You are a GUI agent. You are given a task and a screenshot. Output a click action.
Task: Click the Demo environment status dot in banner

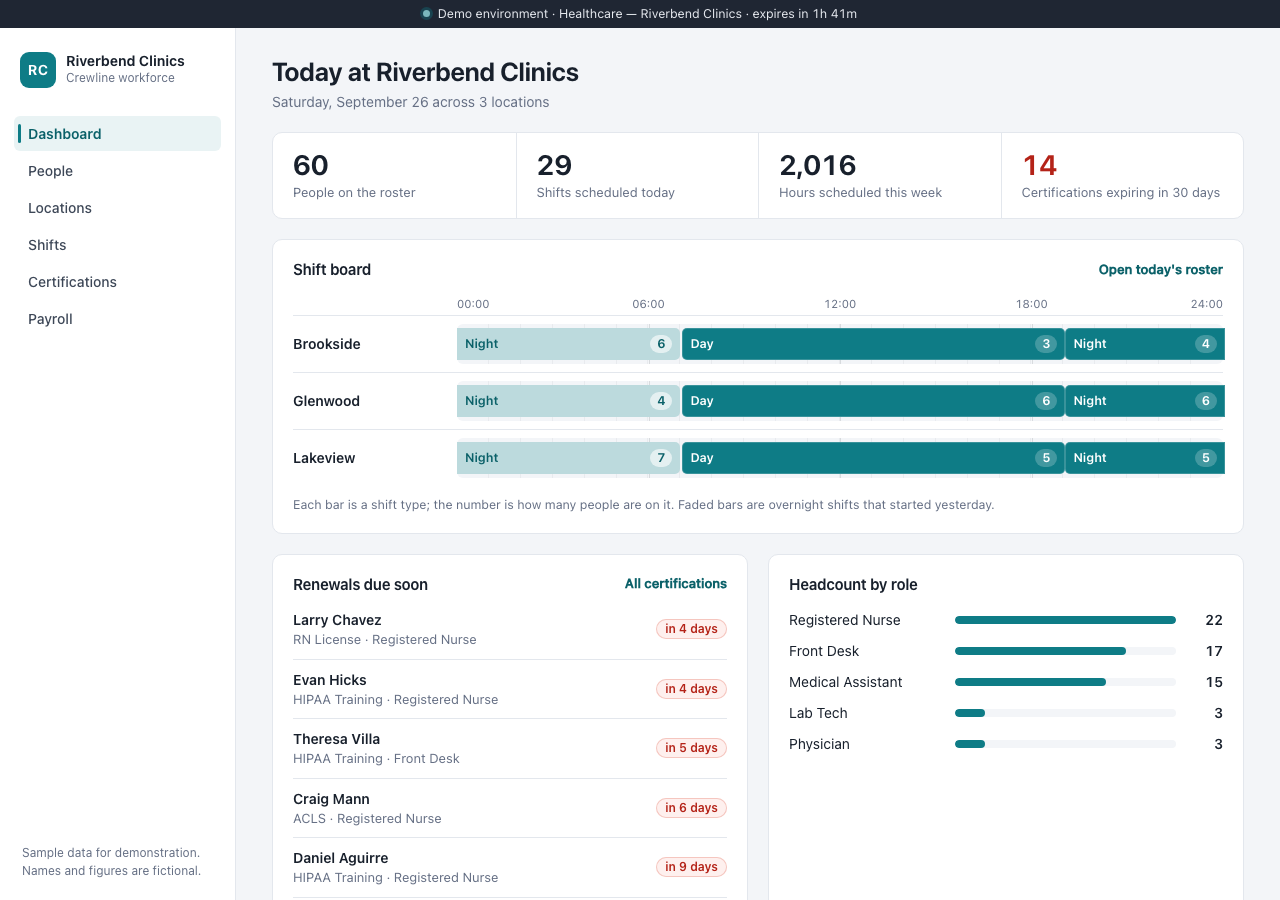click(427, 14)
